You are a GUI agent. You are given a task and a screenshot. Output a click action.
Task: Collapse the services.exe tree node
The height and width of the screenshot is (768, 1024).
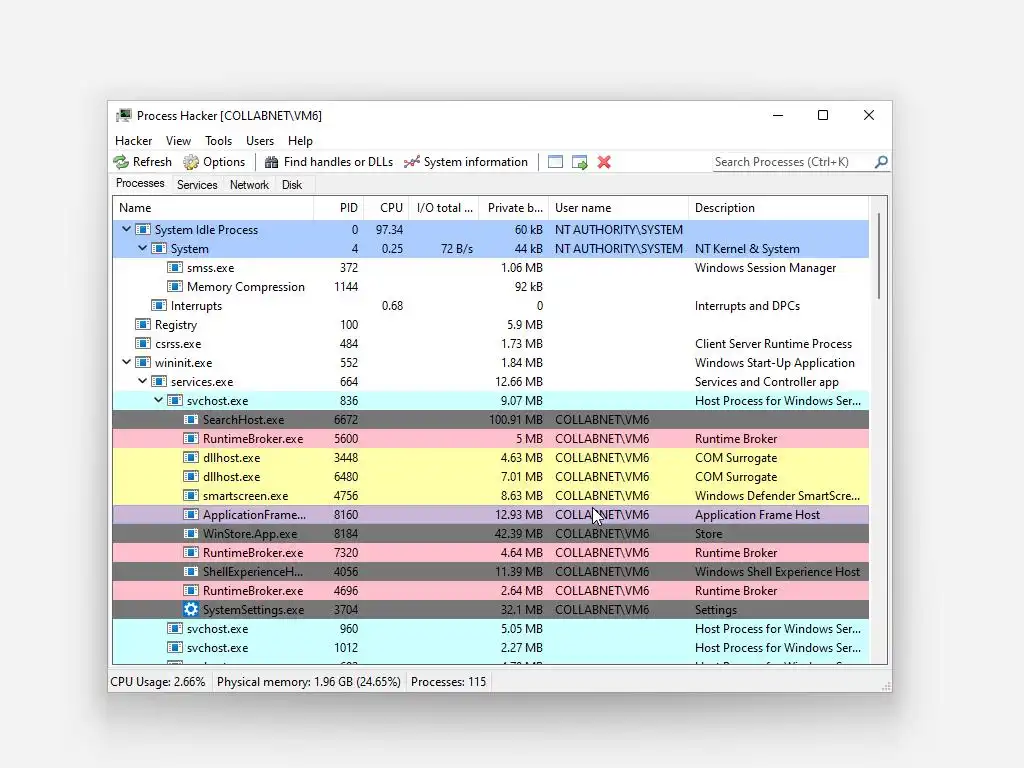click(142, 381)
